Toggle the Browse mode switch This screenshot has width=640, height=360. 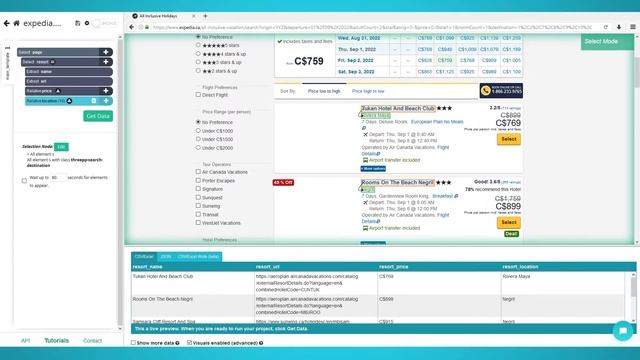[x=104, y=23]
